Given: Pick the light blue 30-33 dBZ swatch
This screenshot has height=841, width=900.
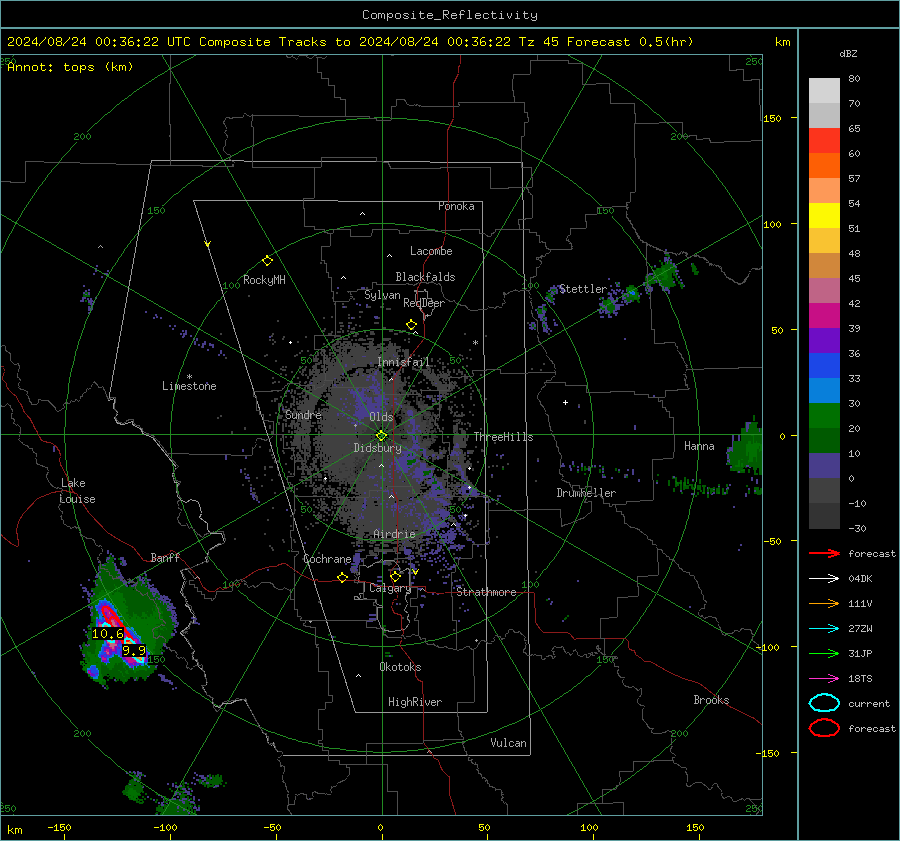Looking at the screenshot, I should pyautogui.click(x=824, y=390).
